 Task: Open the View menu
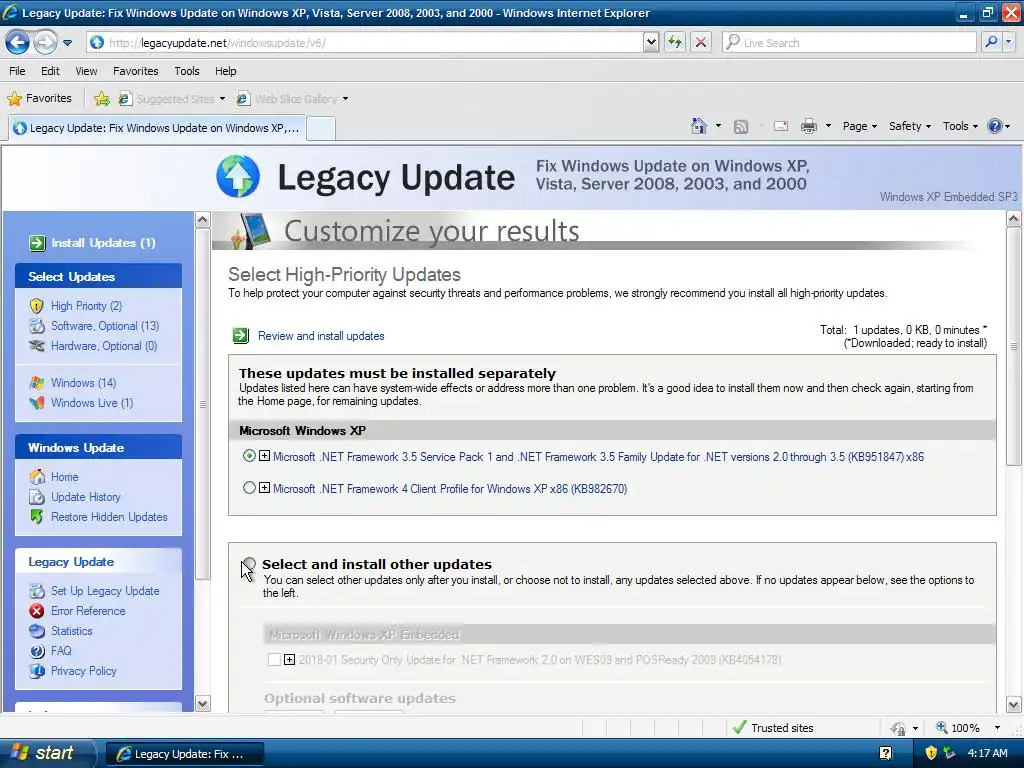(x=86, y=71)
